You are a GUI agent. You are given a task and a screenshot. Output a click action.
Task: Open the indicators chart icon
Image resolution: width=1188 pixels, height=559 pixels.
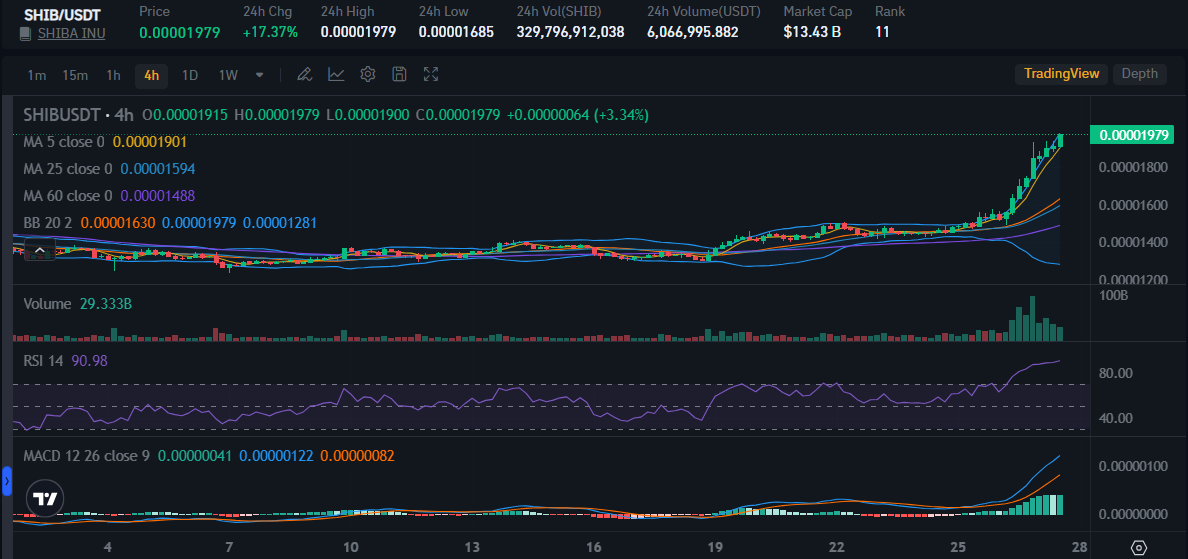(336, 74)
